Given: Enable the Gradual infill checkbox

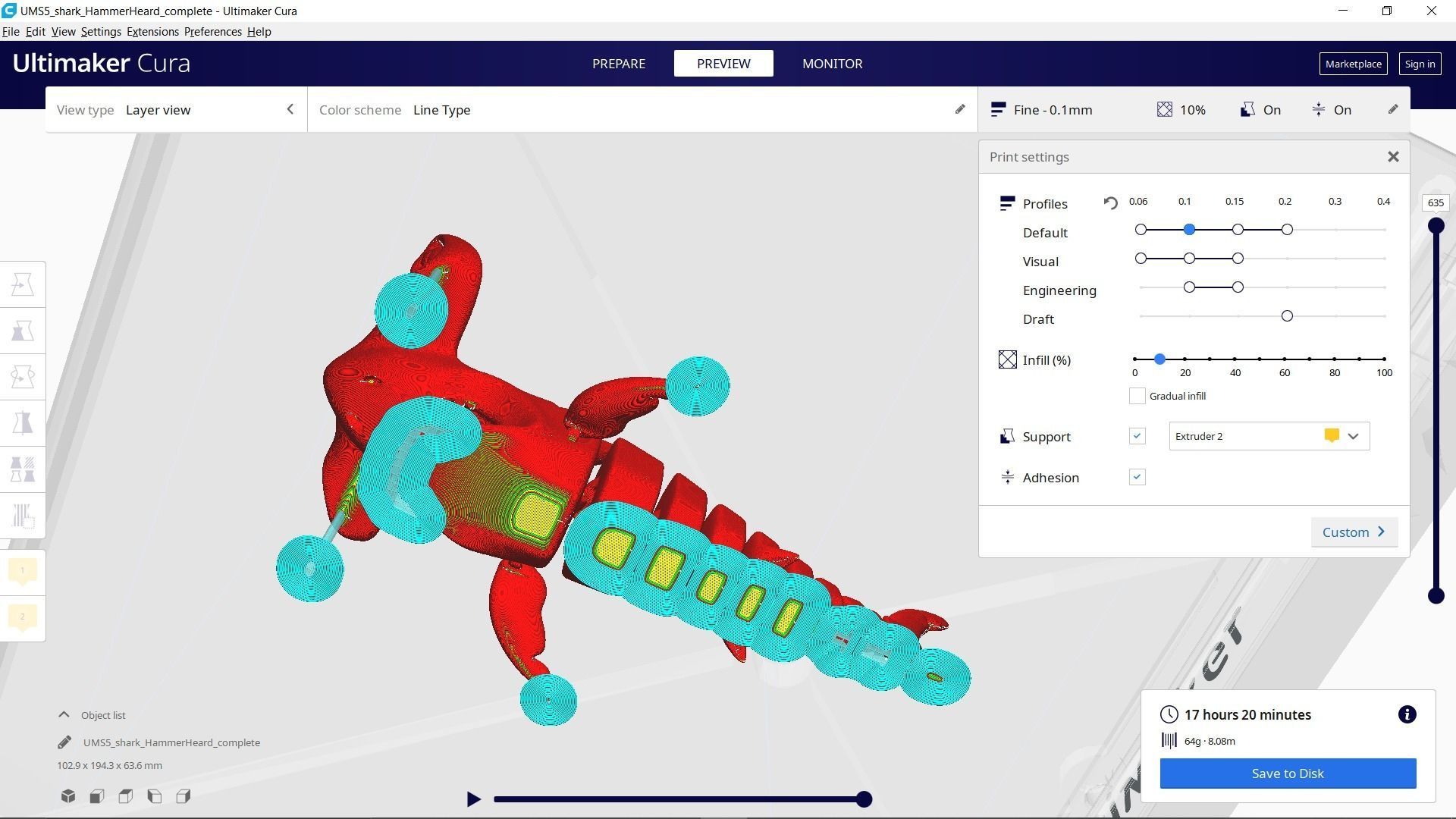Looking at the screenshot, I should pyautogui.click(x=1137, y=396).
